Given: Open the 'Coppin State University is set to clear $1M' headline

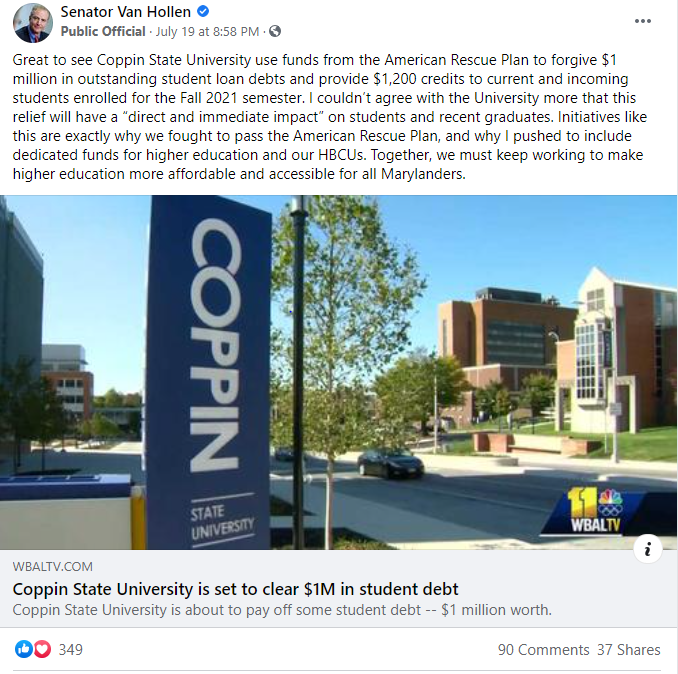Looking at the screenshot, I should [235, 589].
